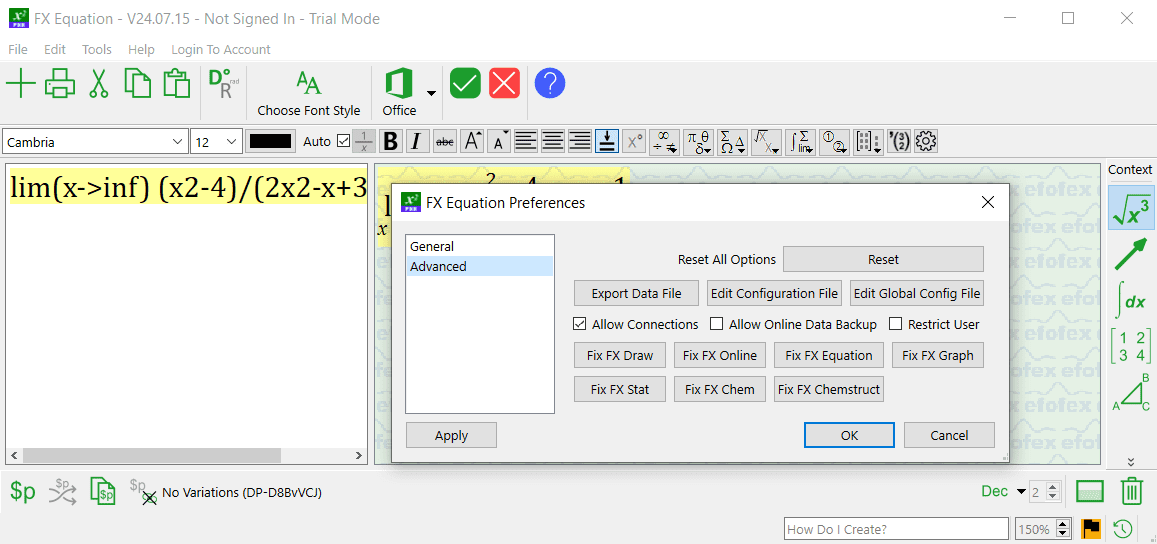Select the triangle ABC geometry context icon
This screenshot has height=544, width=1157.
coord(1131,392)
